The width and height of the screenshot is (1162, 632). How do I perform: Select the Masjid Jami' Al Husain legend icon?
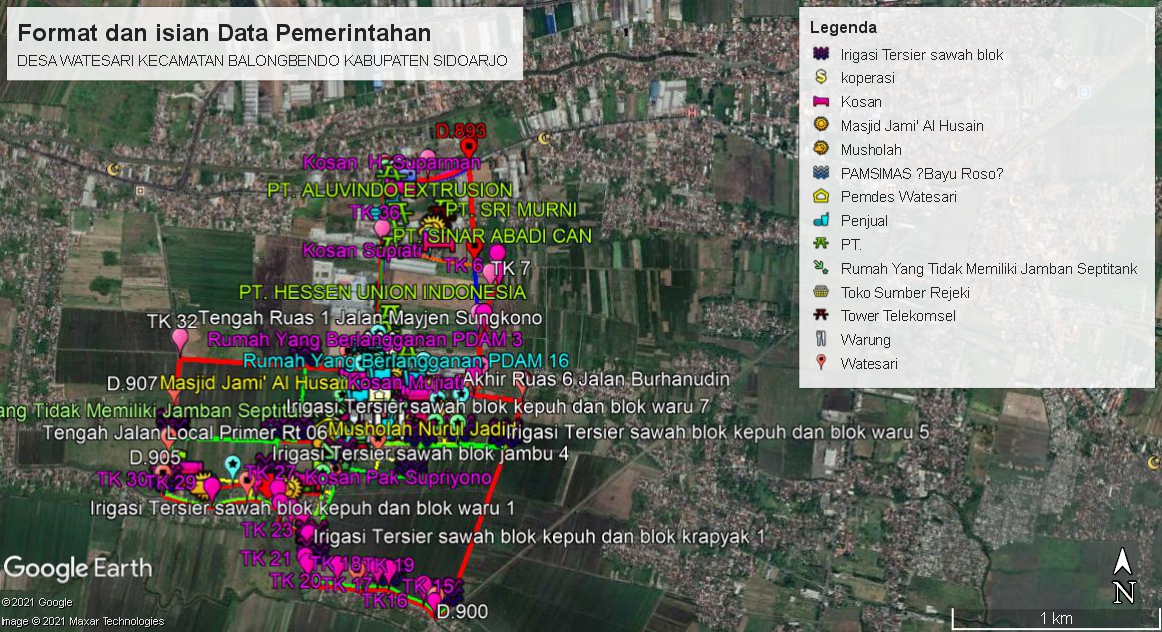pyautogui.click(x=821, y=125)
